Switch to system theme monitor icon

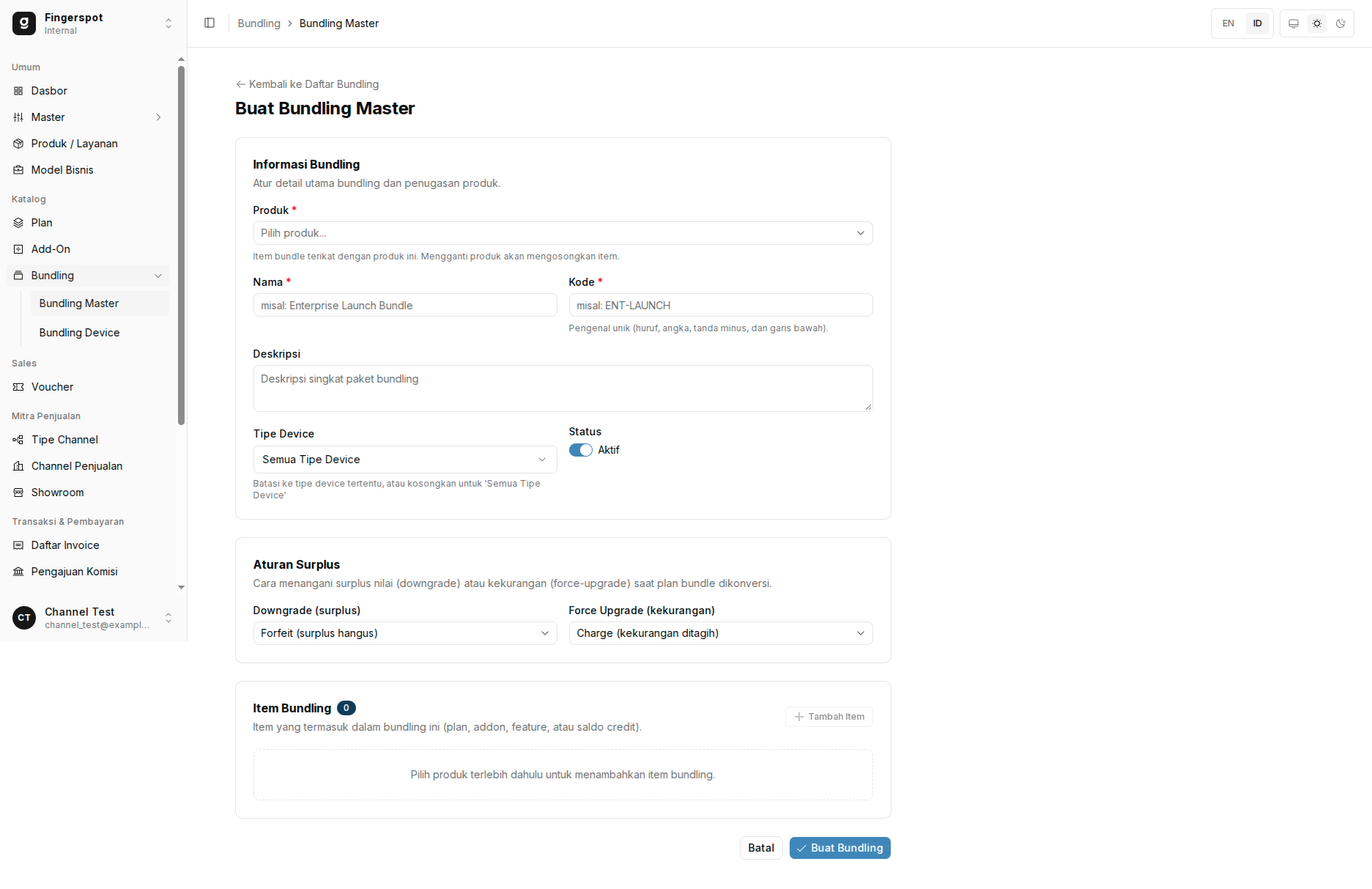pos(1294,23)
